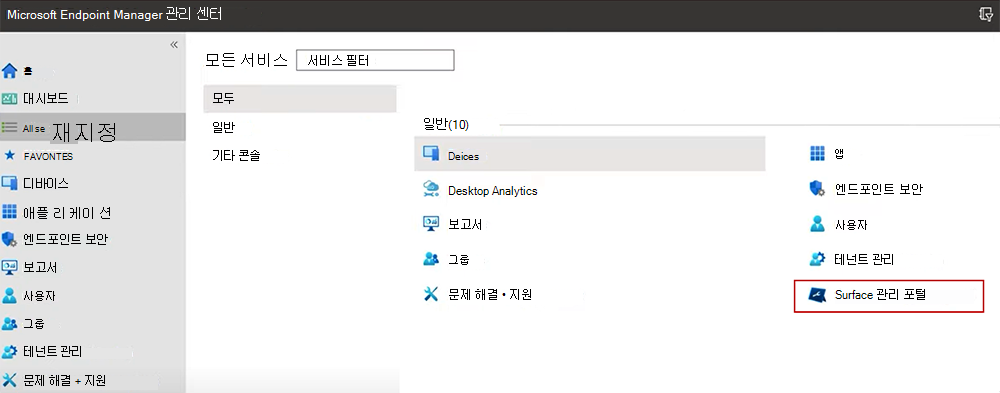Click the 애플 리 케이 션 sidebar label

click(x=67, y=212)
